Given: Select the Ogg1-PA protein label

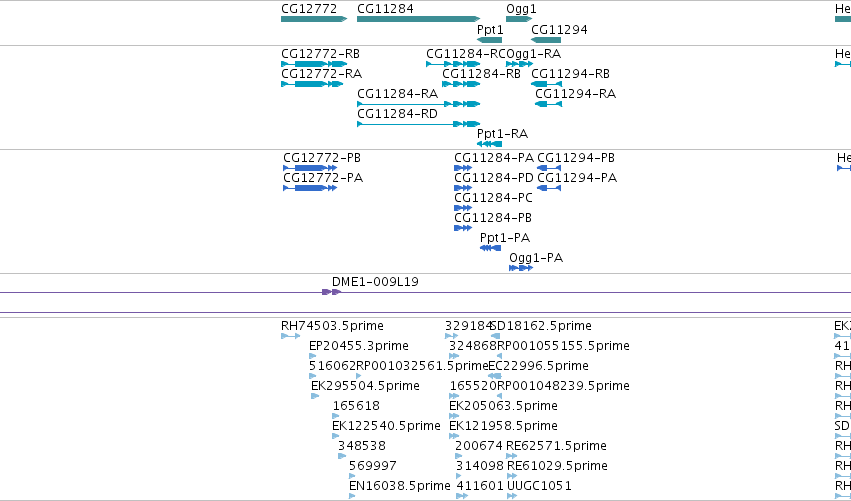Looking at the screenshot, I should pos(536,258).
